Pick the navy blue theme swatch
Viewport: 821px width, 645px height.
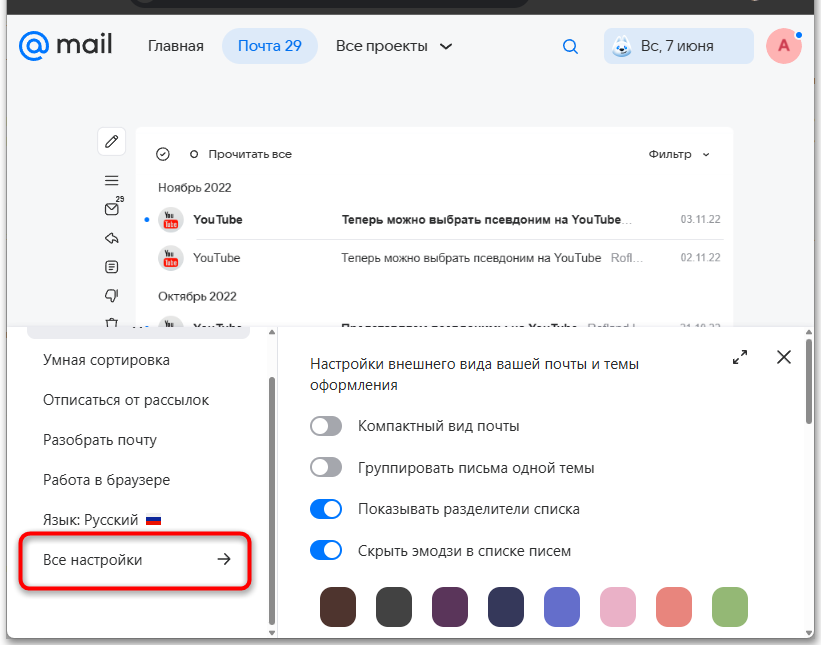coord(506,607)
